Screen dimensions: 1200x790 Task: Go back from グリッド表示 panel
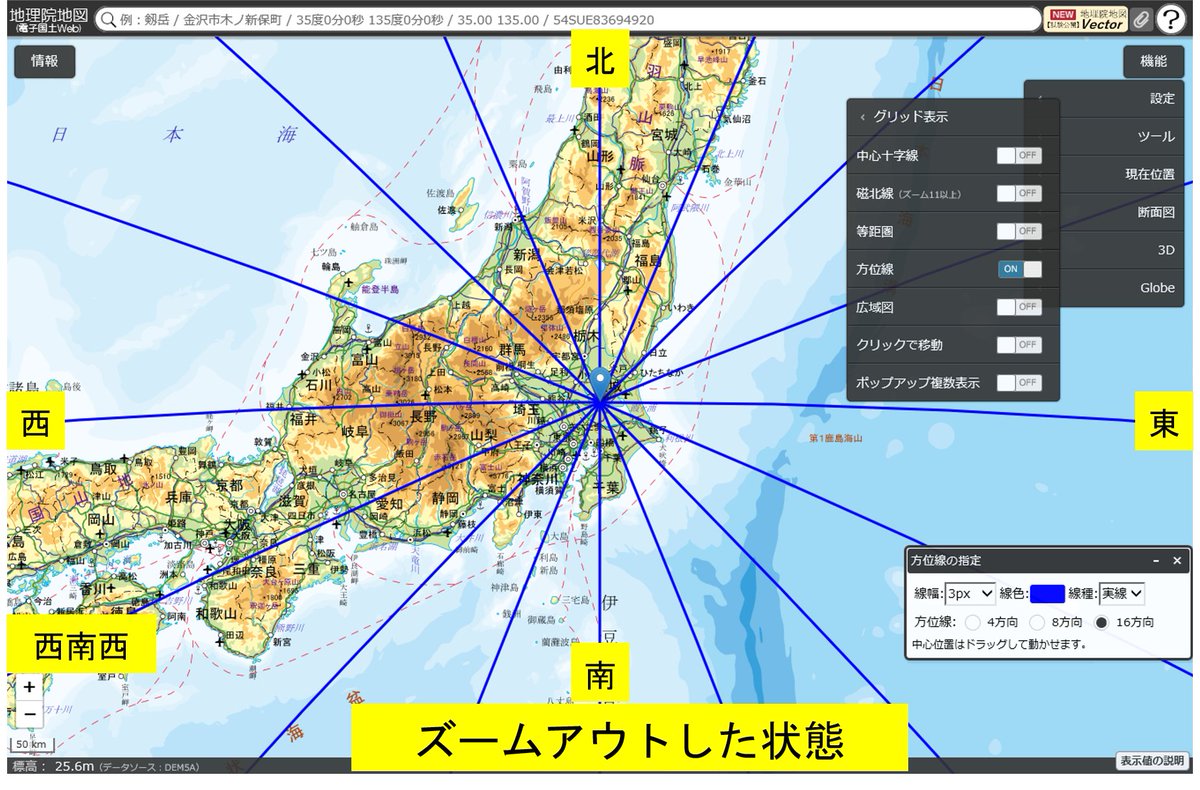[862, 117]
